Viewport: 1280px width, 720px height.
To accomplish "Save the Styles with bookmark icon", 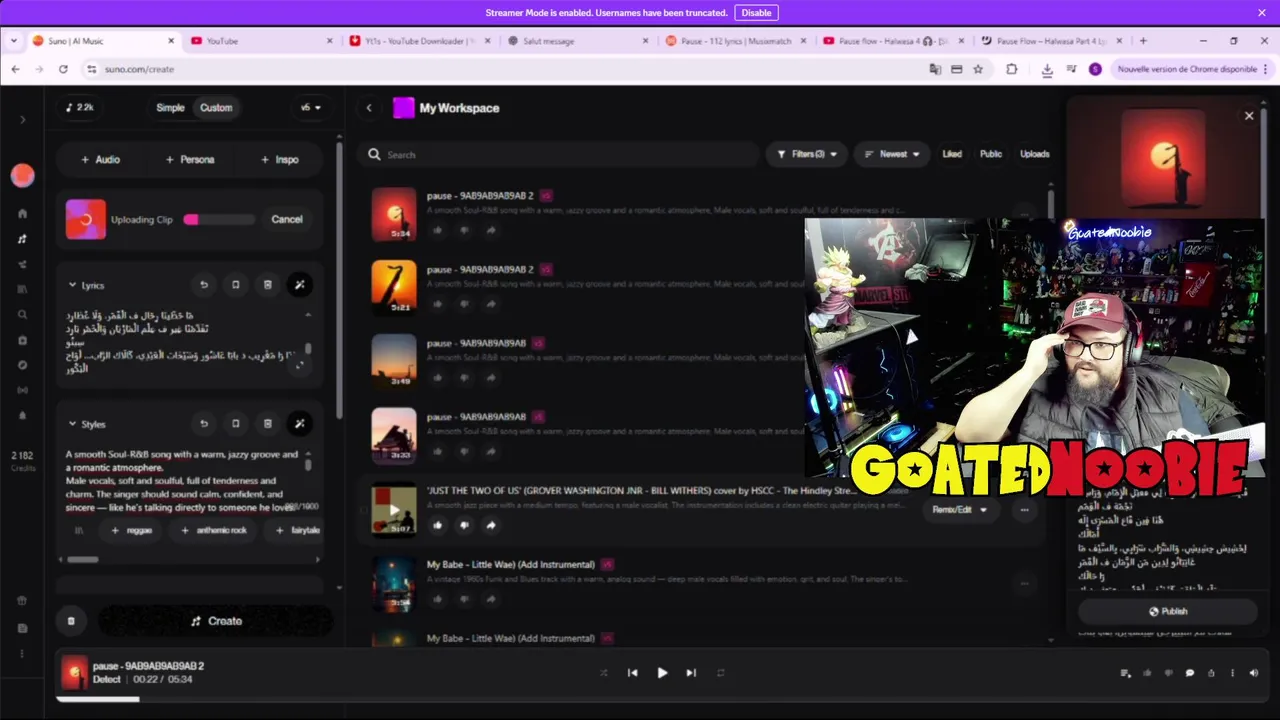I will (236, 424).
